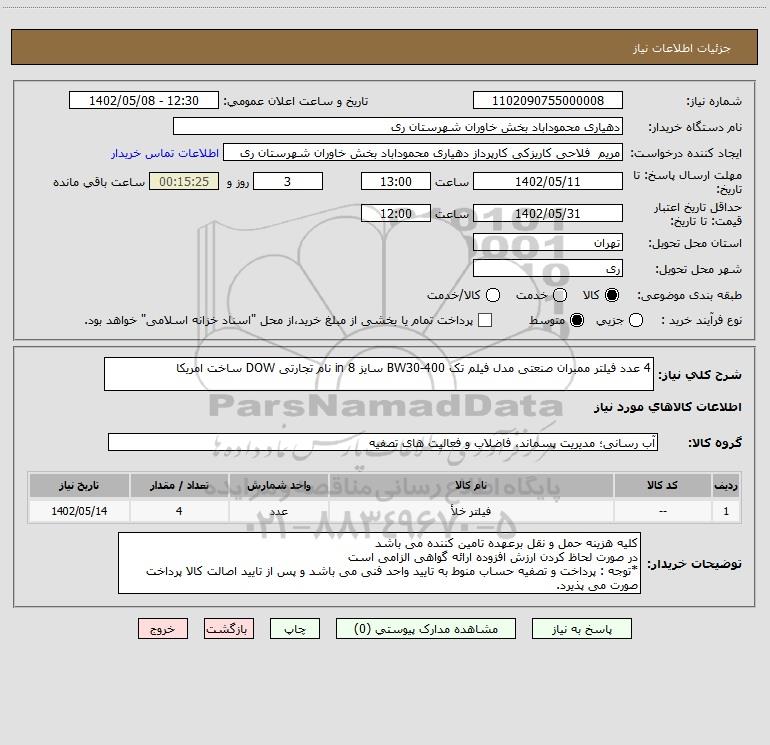Image resolution: width=770 pixels, height=745 pixels.
Task: Toggle the Islamic treasury payment checkbox
Action: 485,320
